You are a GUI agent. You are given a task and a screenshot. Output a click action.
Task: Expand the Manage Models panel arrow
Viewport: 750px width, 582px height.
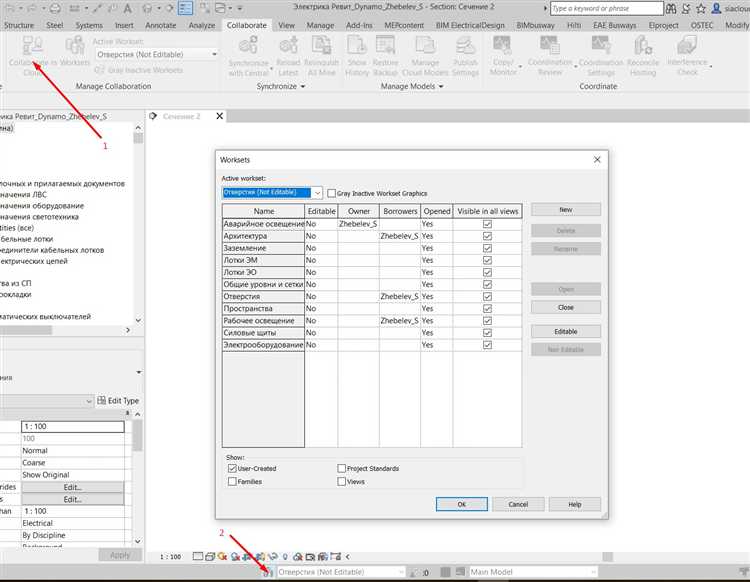[x=441, y=87]
